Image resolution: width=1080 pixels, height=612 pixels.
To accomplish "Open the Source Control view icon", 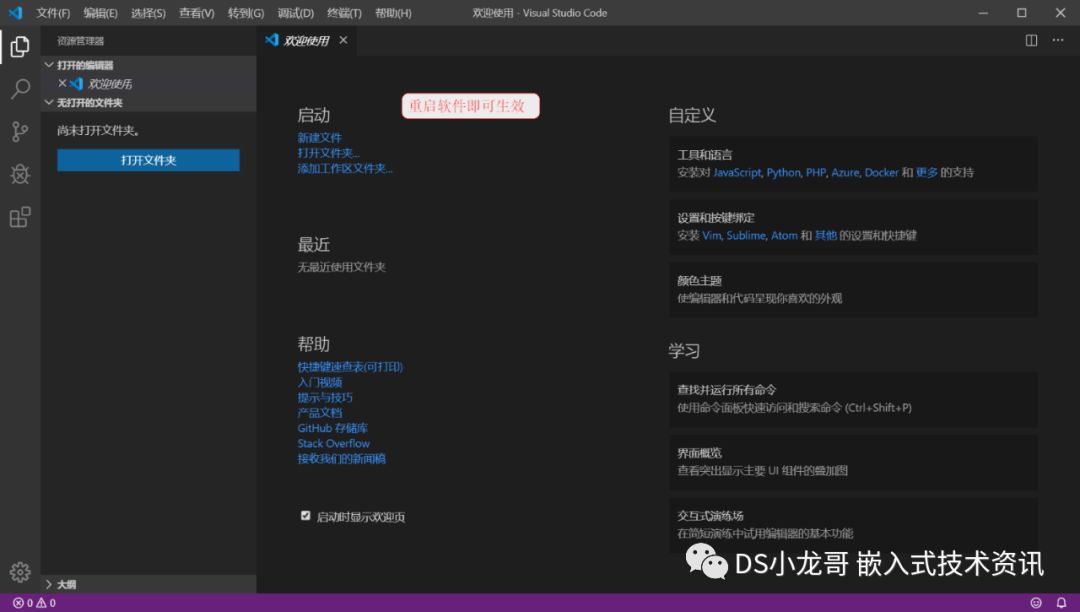I will point(20,131).
